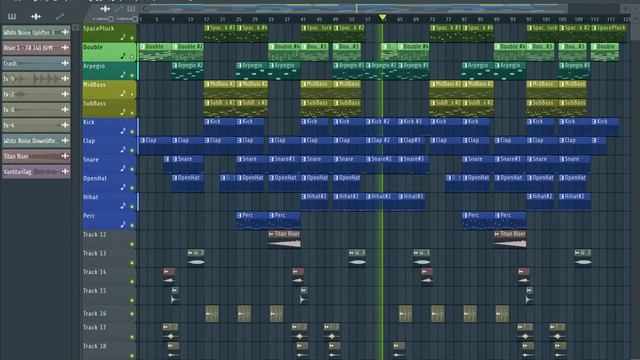Click the note icon on Snare track
The image size is (640, 360).
[x=123, y=168]
